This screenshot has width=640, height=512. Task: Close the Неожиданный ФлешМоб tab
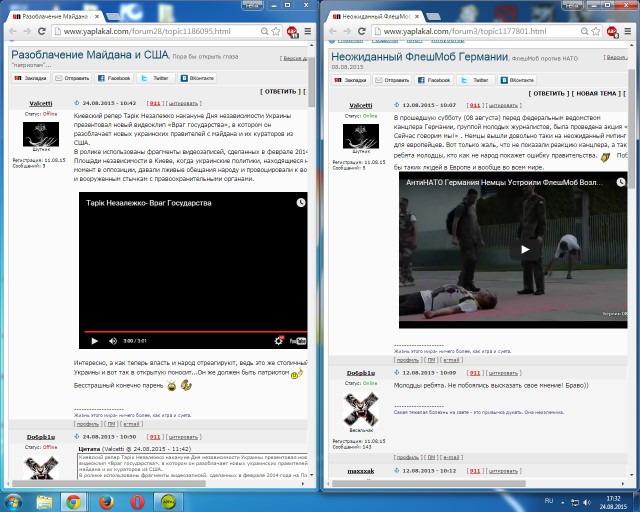pos(417,16)
